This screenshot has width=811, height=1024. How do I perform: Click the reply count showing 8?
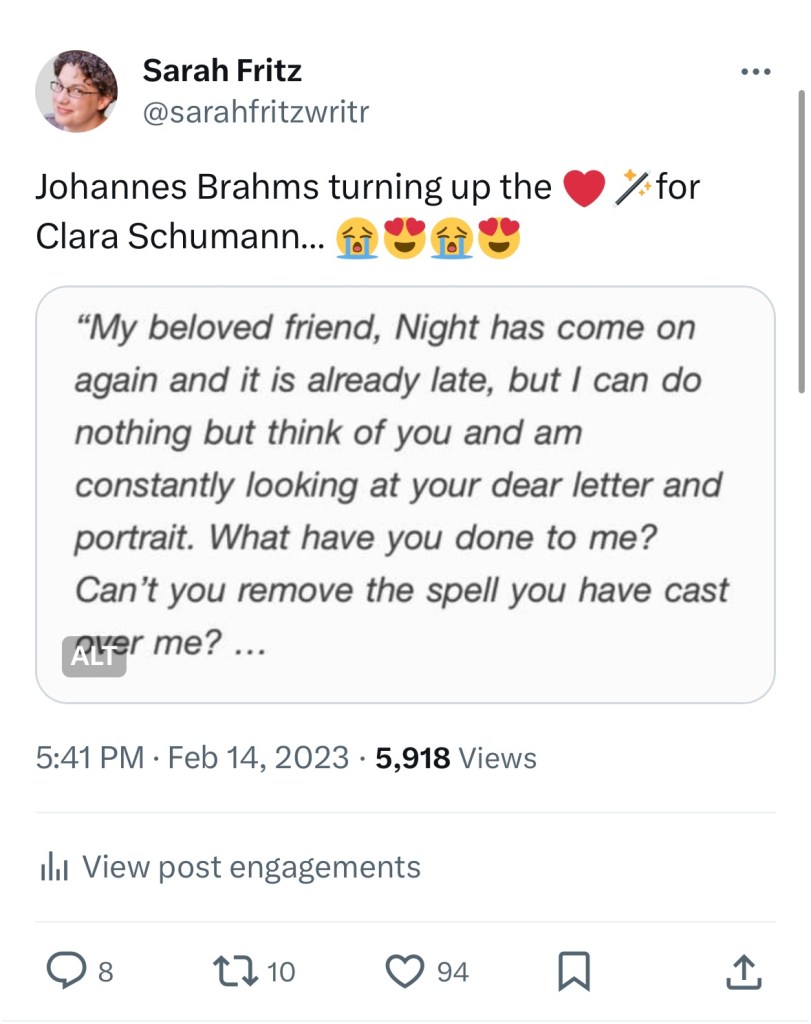(105, 971)
